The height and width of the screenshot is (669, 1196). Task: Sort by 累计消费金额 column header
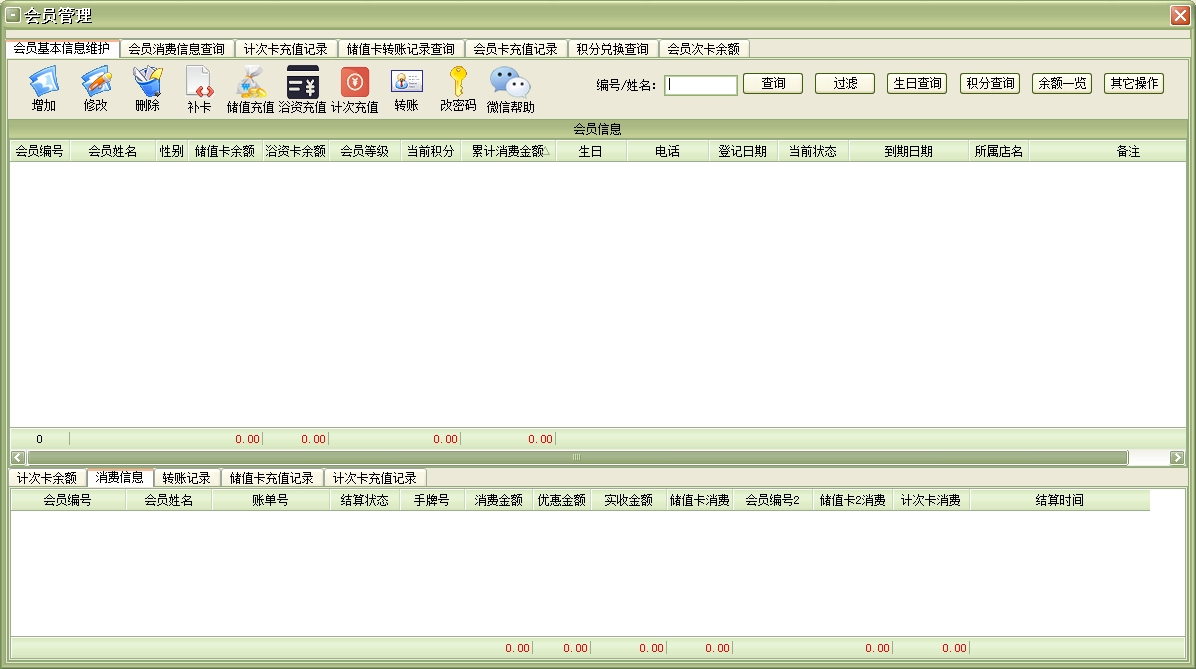tap(508, 151)
